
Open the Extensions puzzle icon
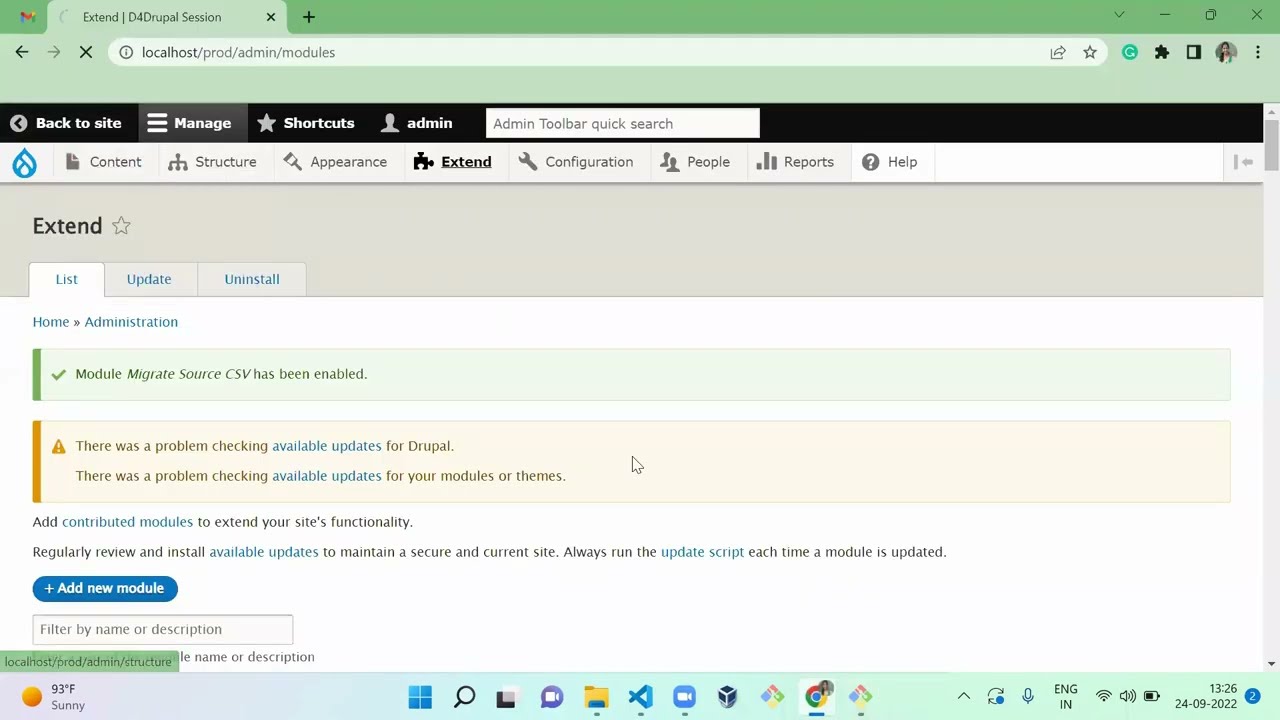pos(1162,52)
